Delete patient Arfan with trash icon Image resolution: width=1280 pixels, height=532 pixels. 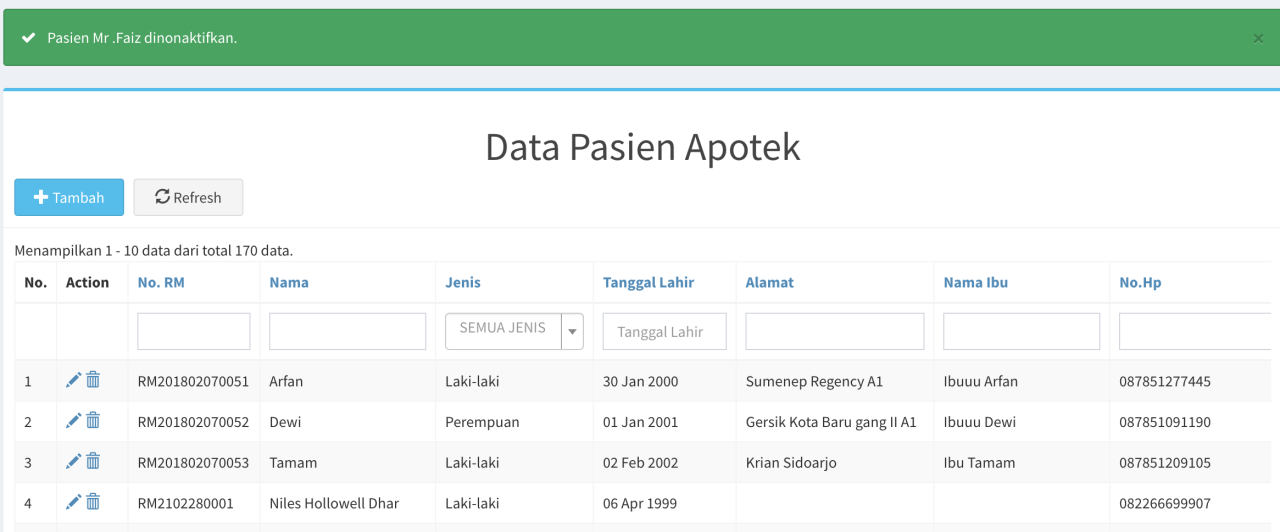93,380
